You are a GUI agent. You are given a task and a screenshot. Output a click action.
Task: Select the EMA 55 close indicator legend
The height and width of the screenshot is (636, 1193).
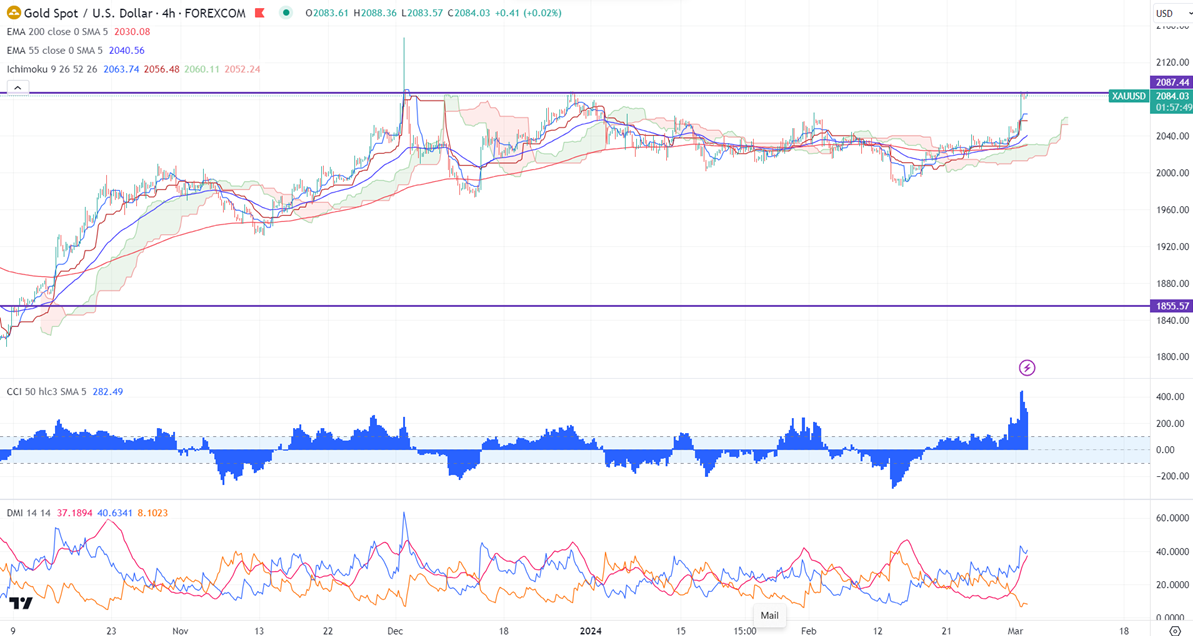coord(54,50)
